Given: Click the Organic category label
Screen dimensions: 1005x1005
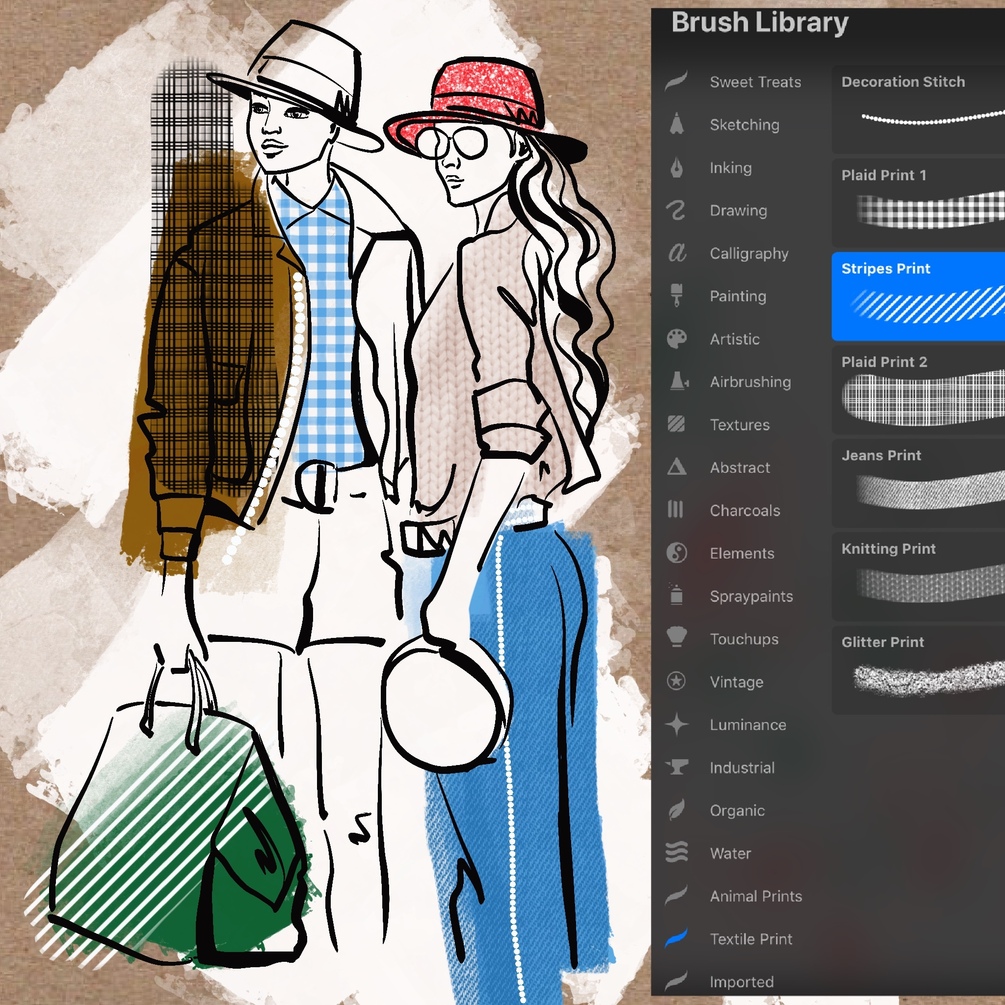Looking at the screenshot, I should [x=737, y=810].
